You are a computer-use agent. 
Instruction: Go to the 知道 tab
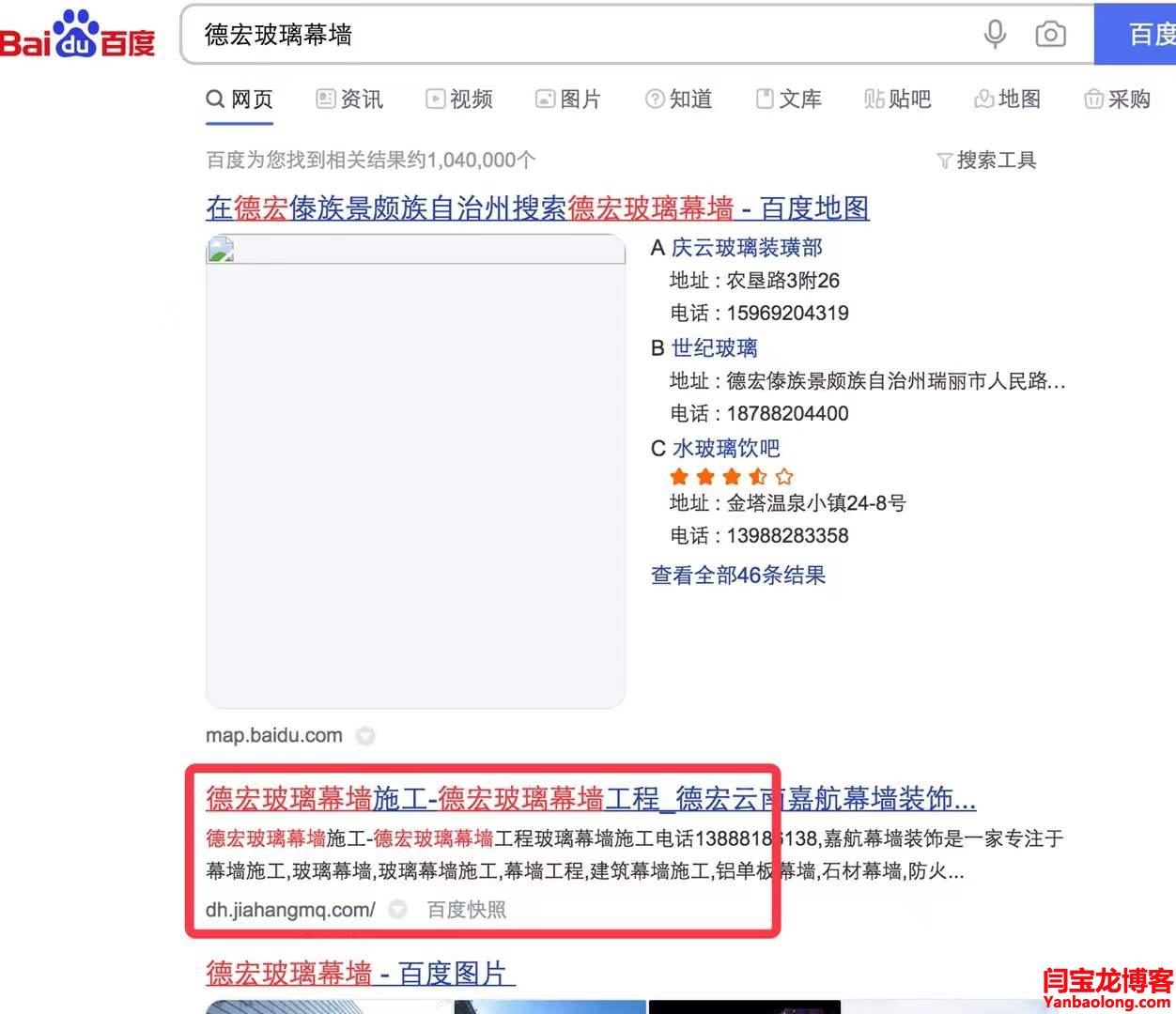coord(678,99)
